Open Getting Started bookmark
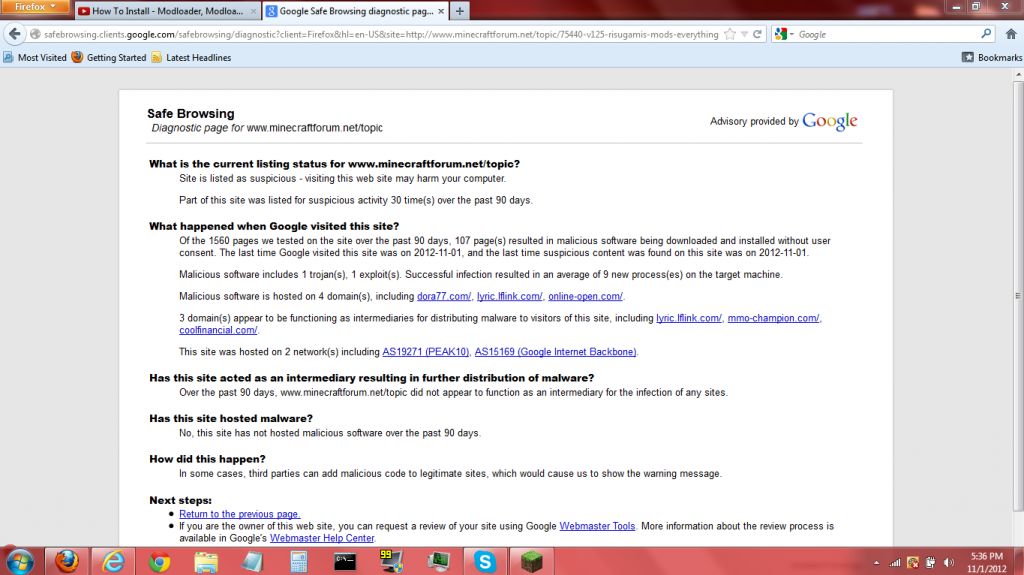The image size is (1024, 575). pos(109,58)
